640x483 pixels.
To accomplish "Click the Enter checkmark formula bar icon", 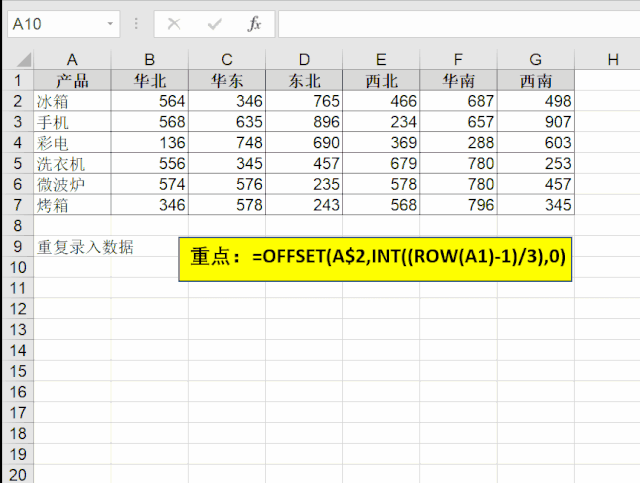I will point(214,24).
